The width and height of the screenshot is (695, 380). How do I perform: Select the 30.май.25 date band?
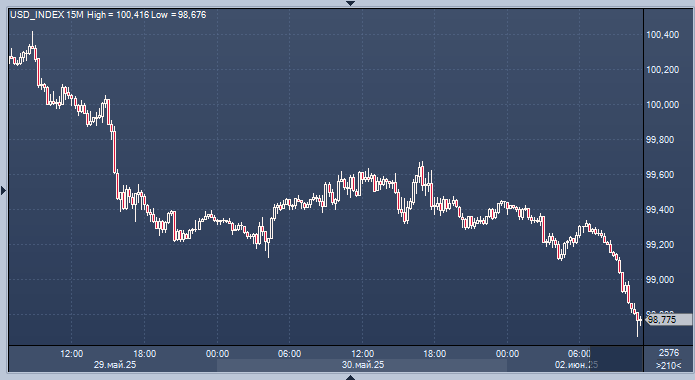tap(362, 365)
